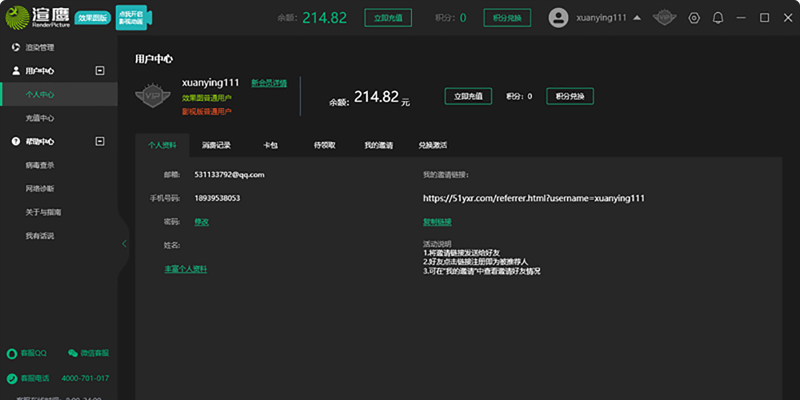Screen dimensions: 800x400
Task: Collapse the 帮助中心 sidebar section
Action: (x=99, y=141)
